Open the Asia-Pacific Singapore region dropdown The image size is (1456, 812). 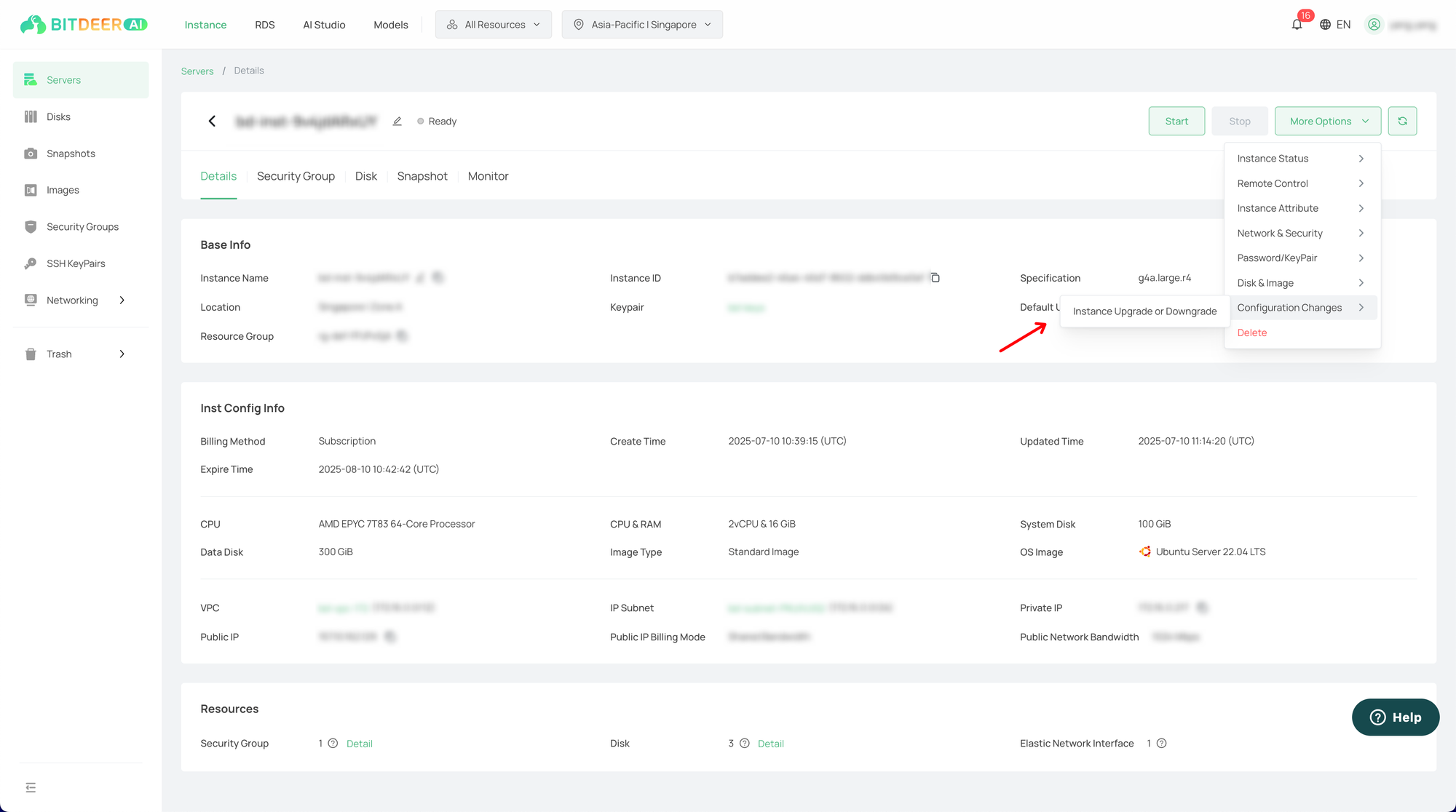coord(642,25)
